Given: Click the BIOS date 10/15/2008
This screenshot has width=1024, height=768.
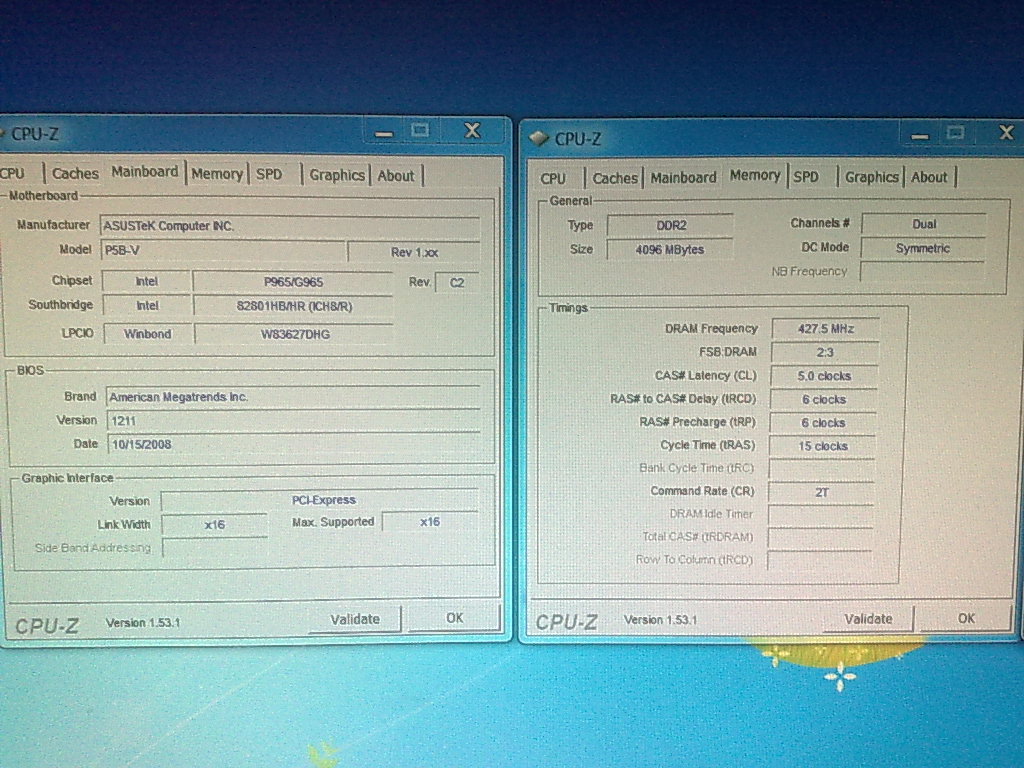Looking at the screenshot, I should click(x=293, y=445).
